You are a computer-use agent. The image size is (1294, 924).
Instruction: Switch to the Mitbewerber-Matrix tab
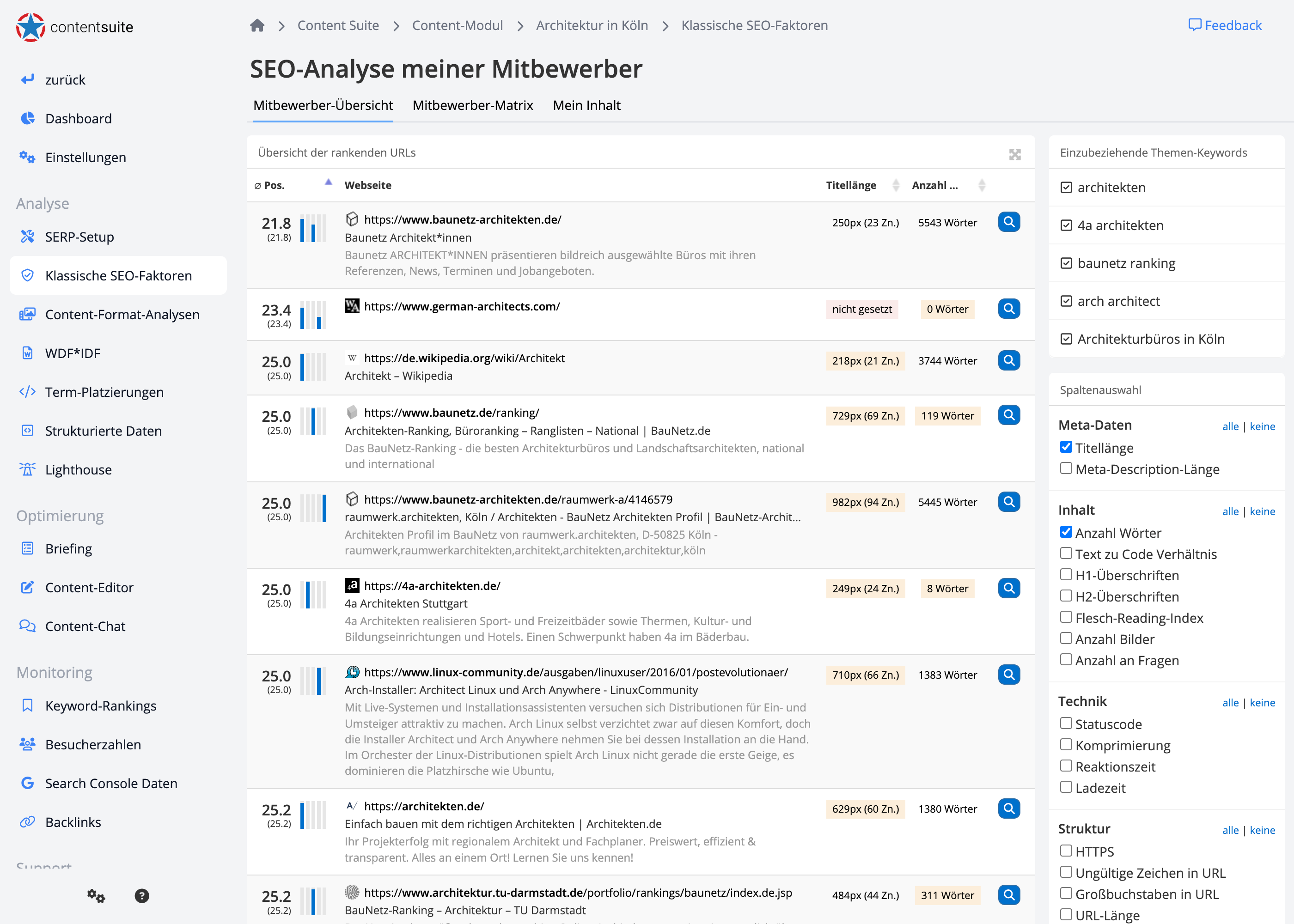pyautogui.click(x=472, y=105)
